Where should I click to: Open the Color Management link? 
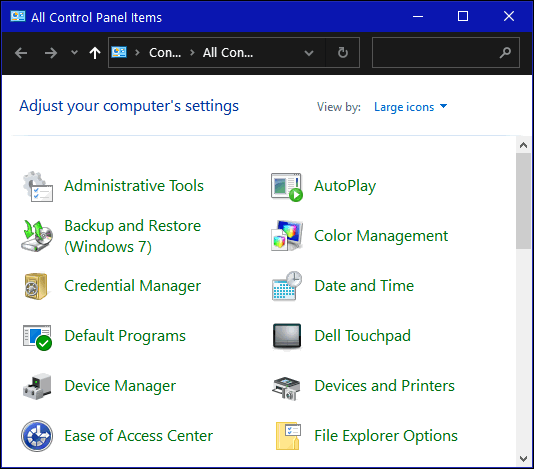(381, 236)
